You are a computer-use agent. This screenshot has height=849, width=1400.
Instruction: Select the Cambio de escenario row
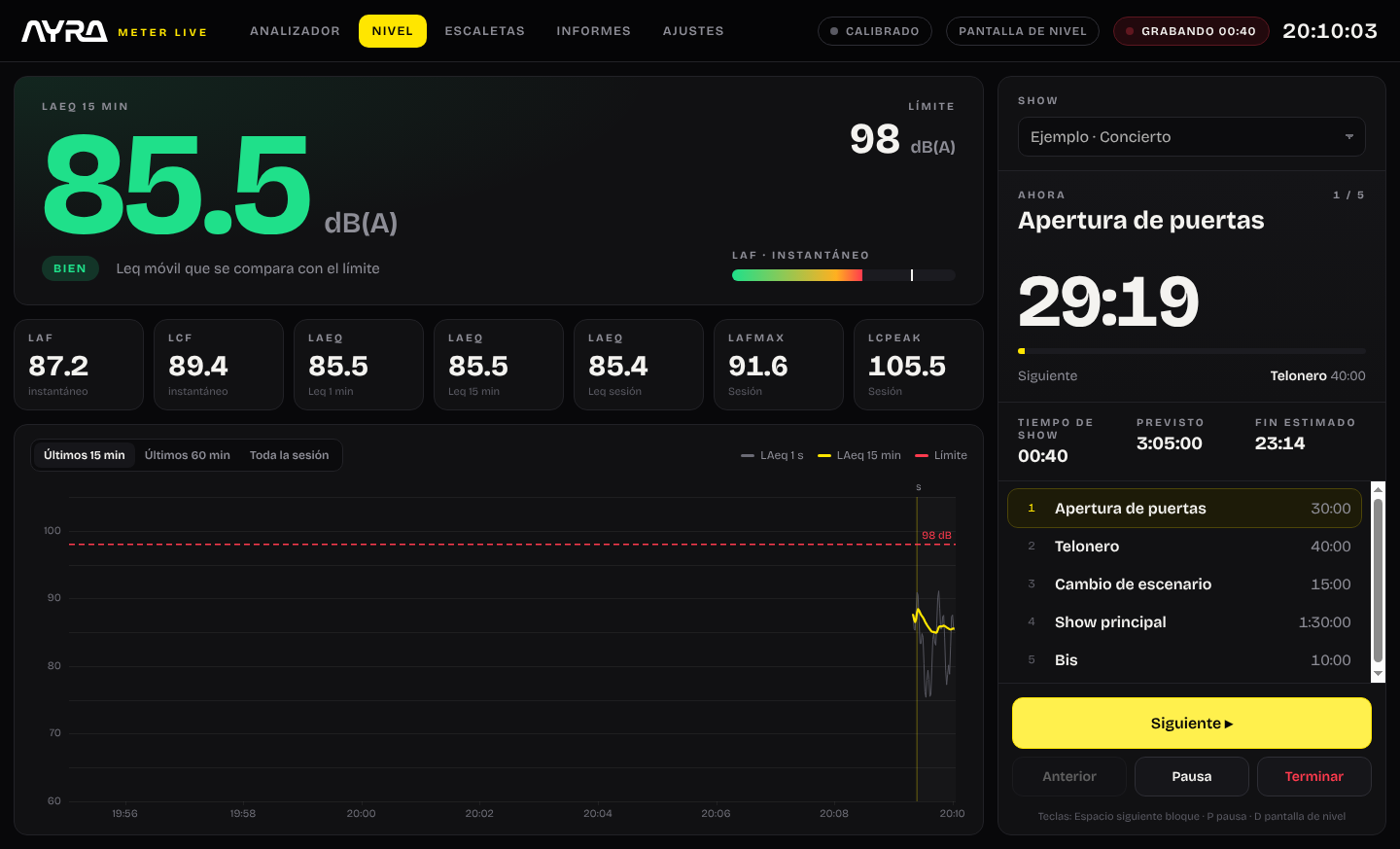point(1184,584)
